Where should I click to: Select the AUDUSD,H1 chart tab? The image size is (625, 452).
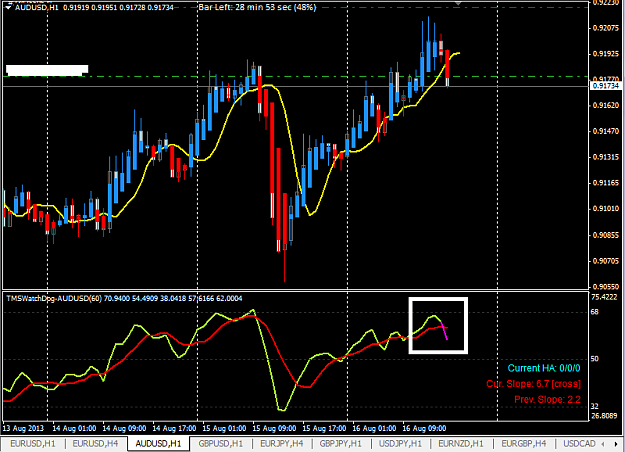click(x=158, y=444)
